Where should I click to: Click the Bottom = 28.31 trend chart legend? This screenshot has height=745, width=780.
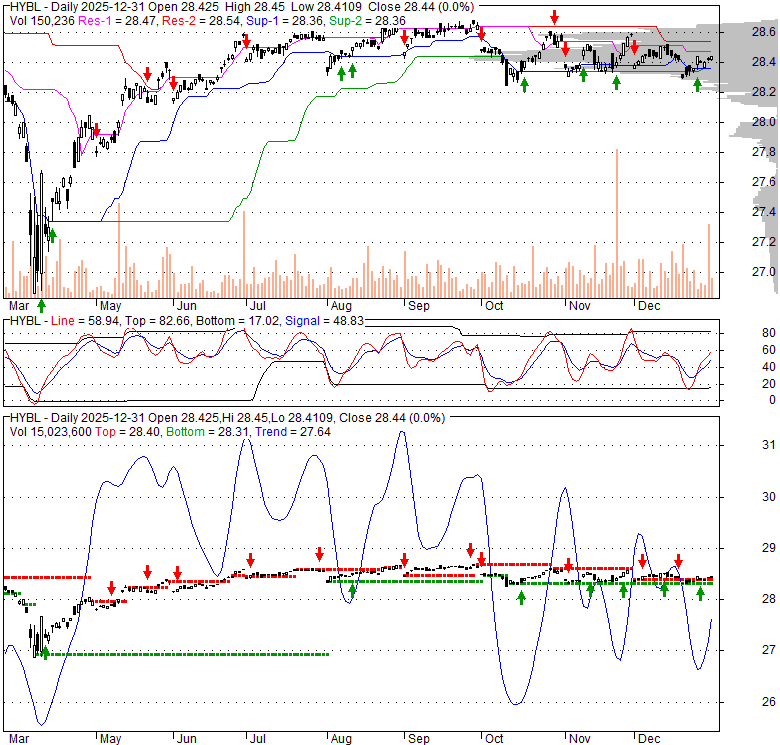[x=207, y=432]
